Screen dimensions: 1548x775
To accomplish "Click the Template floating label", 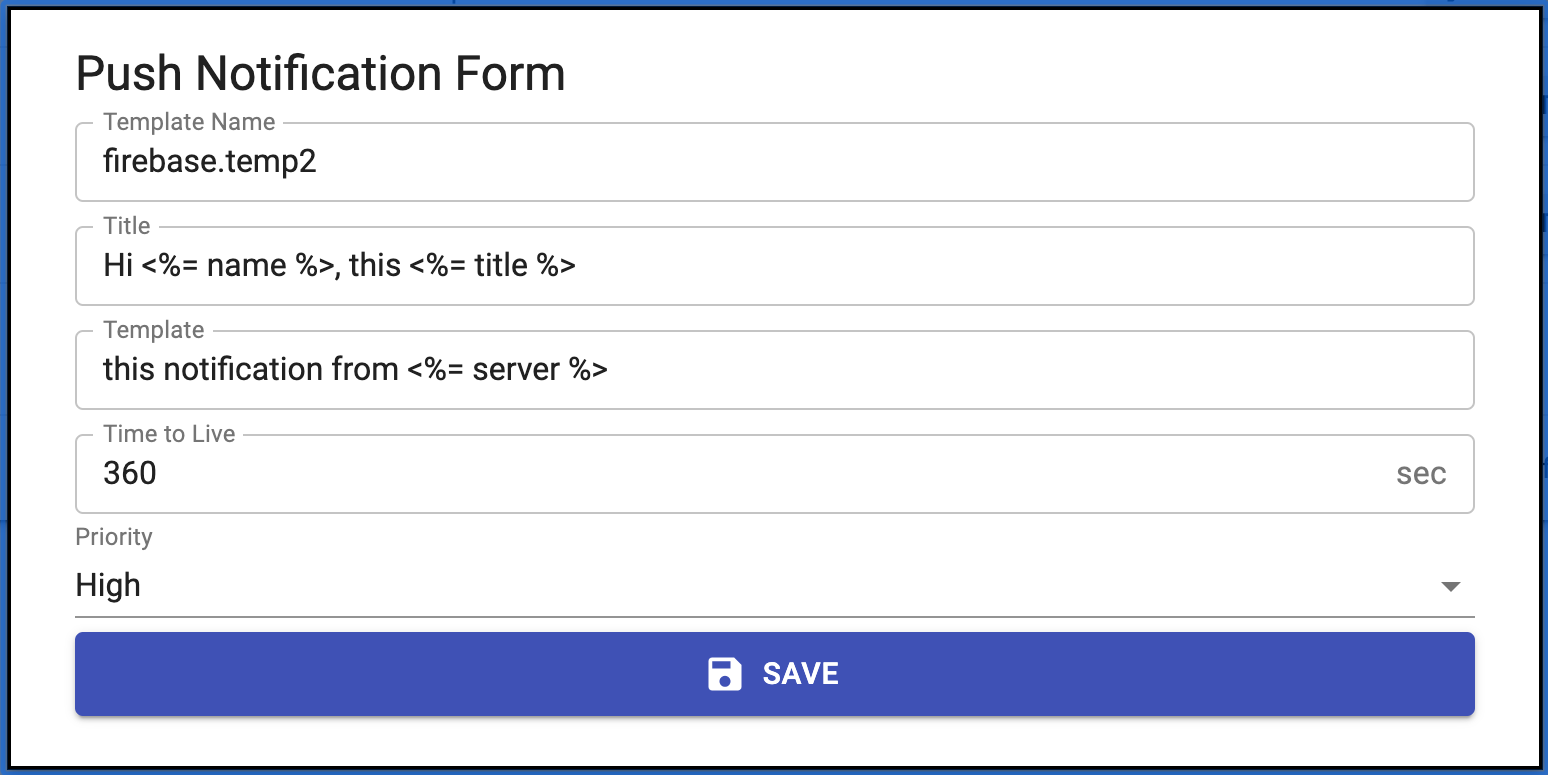I will (153, 330).
